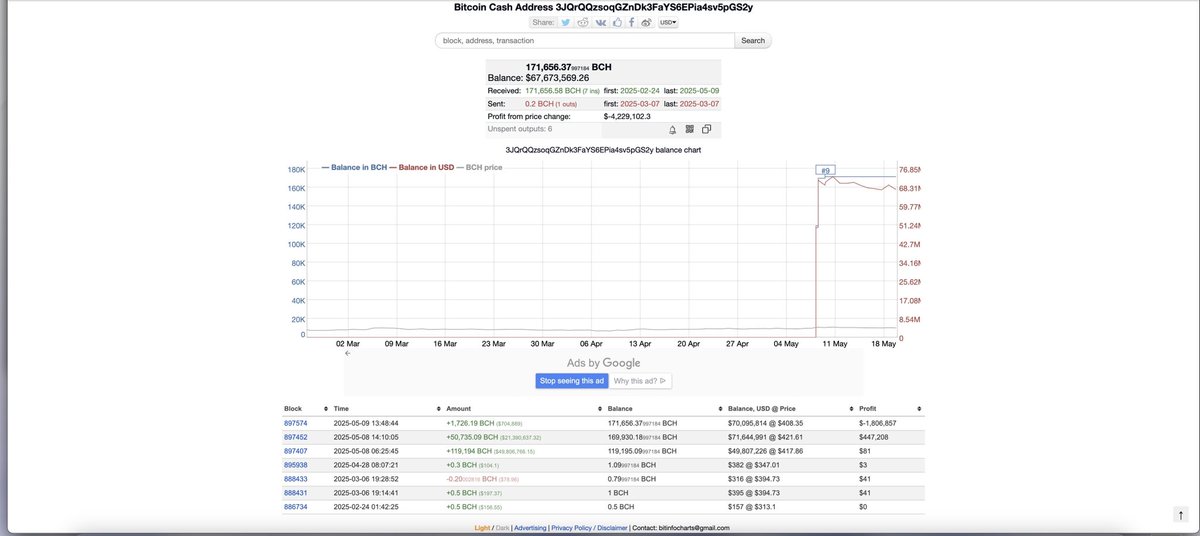Click $70,095,814 @ $408.35 cell
The image size is (1200, 536).
(x=766, y=423)
